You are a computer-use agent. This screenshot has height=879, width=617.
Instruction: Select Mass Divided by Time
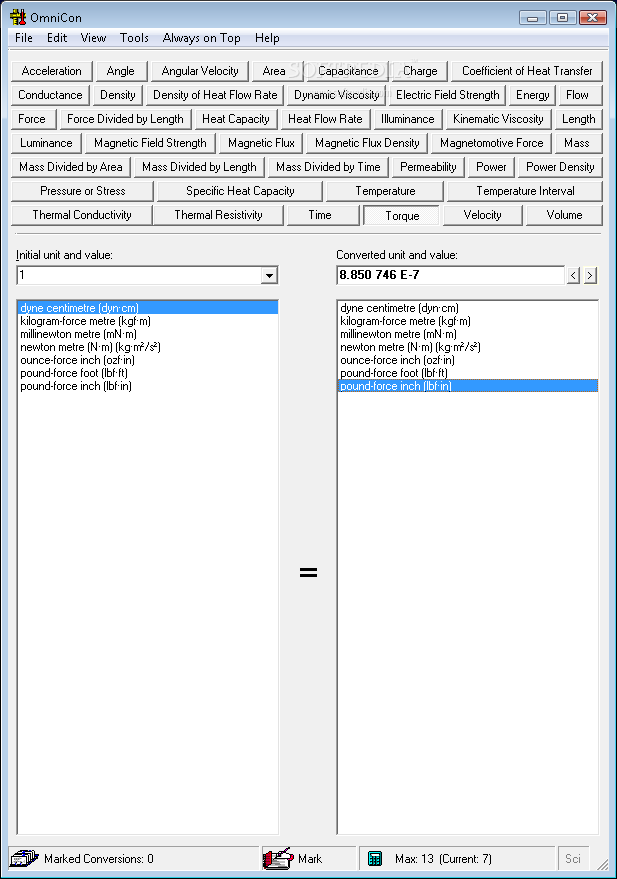328,168
